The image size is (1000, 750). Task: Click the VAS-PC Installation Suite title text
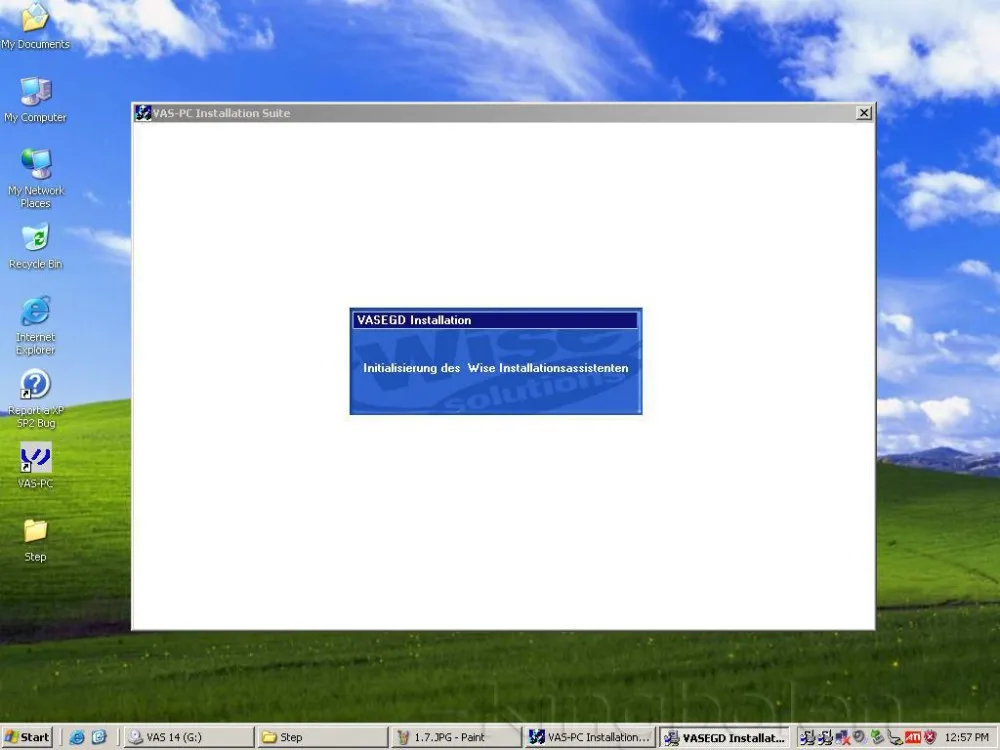[x=221, y=113]
